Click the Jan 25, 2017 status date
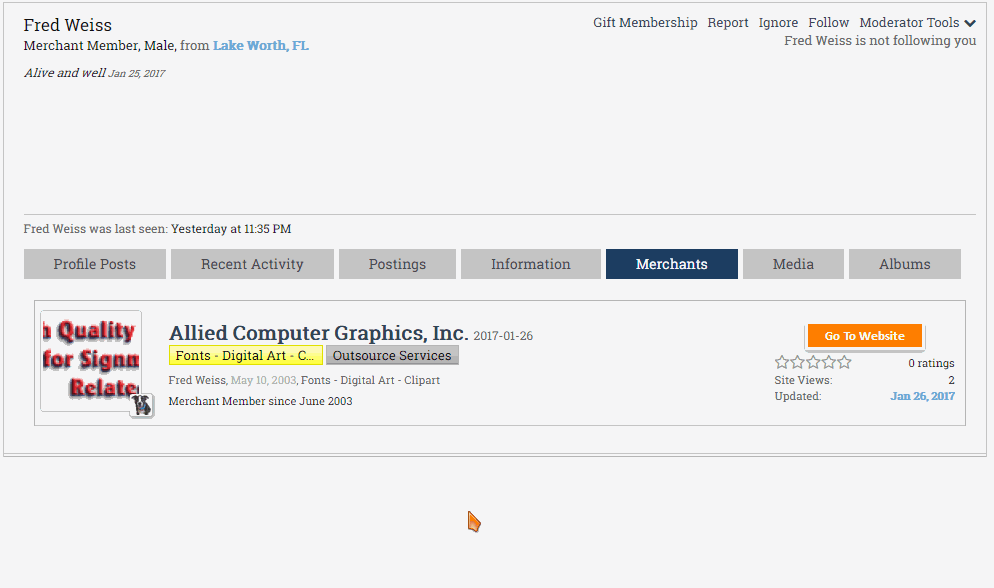This screenshot has height=588, width=994. pos(136,74)
